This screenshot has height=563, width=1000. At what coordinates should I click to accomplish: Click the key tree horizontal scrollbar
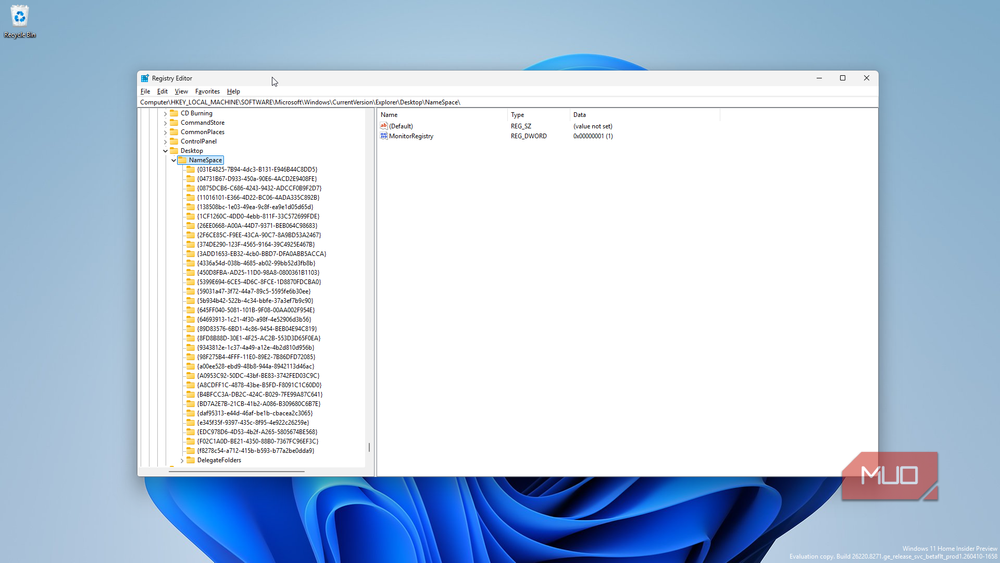pos(237,472)
